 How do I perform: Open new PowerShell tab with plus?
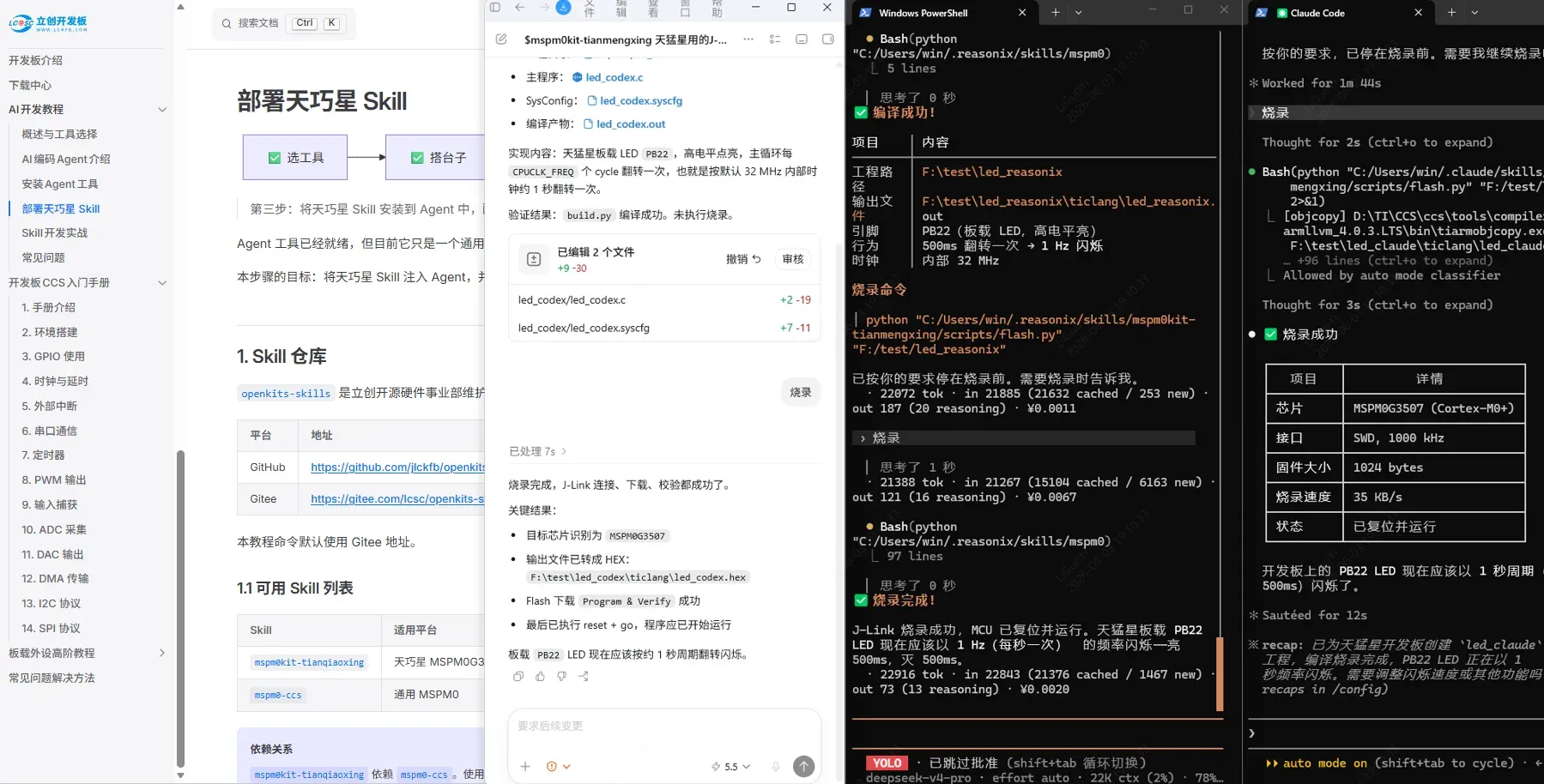point(1056,12)
